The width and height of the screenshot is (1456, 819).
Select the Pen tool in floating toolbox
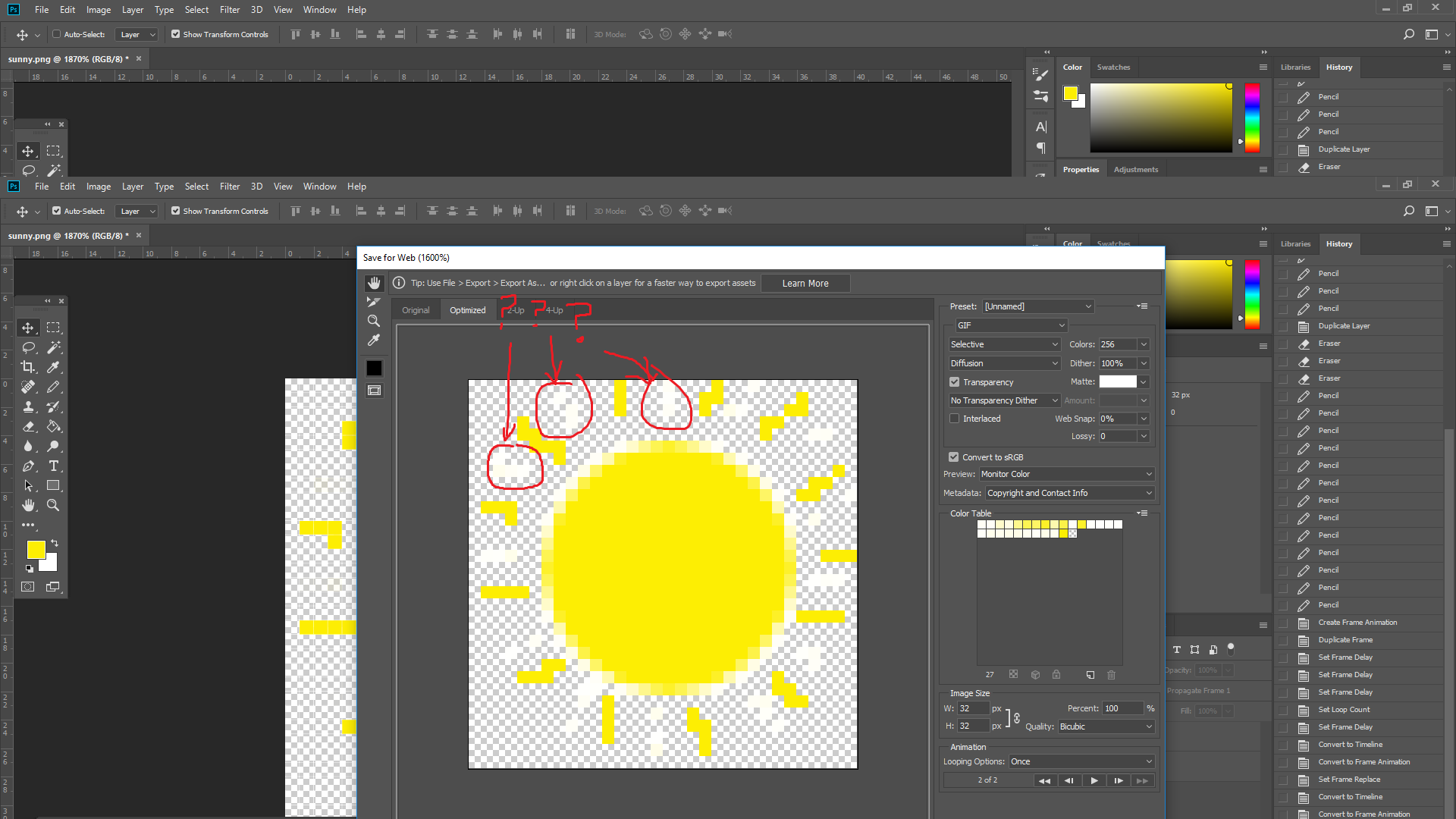pos(28,466)
